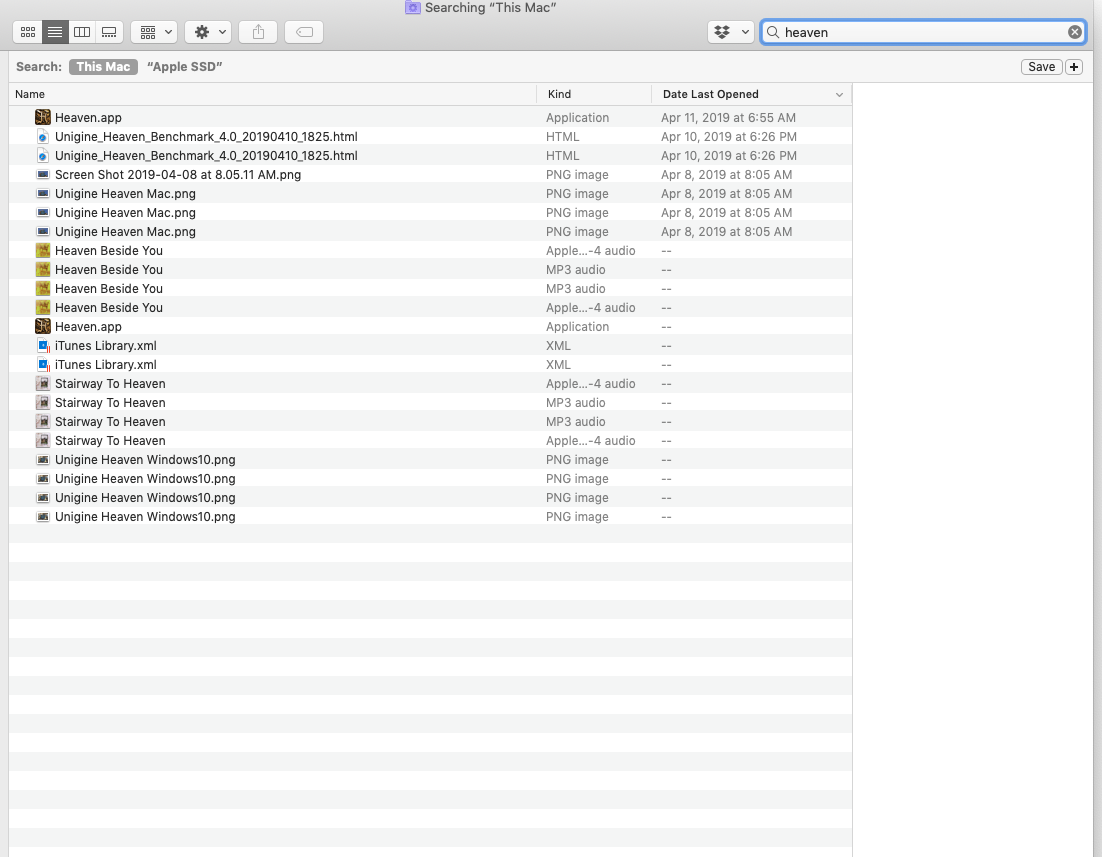Click the "Apr 11, 2019 at 6:55 AM" date
1102x857 pixels.
(x=728, y=117)
